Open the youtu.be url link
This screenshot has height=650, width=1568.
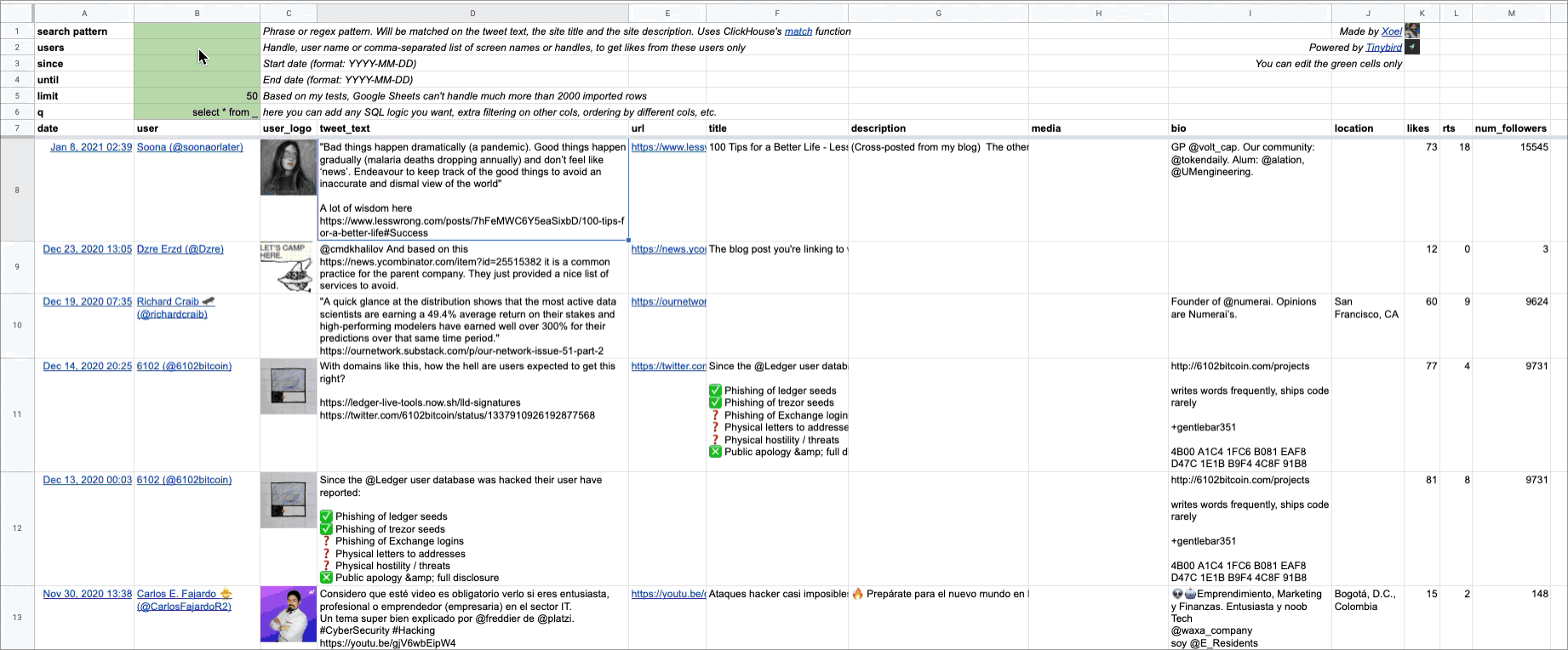coord(668,595)
